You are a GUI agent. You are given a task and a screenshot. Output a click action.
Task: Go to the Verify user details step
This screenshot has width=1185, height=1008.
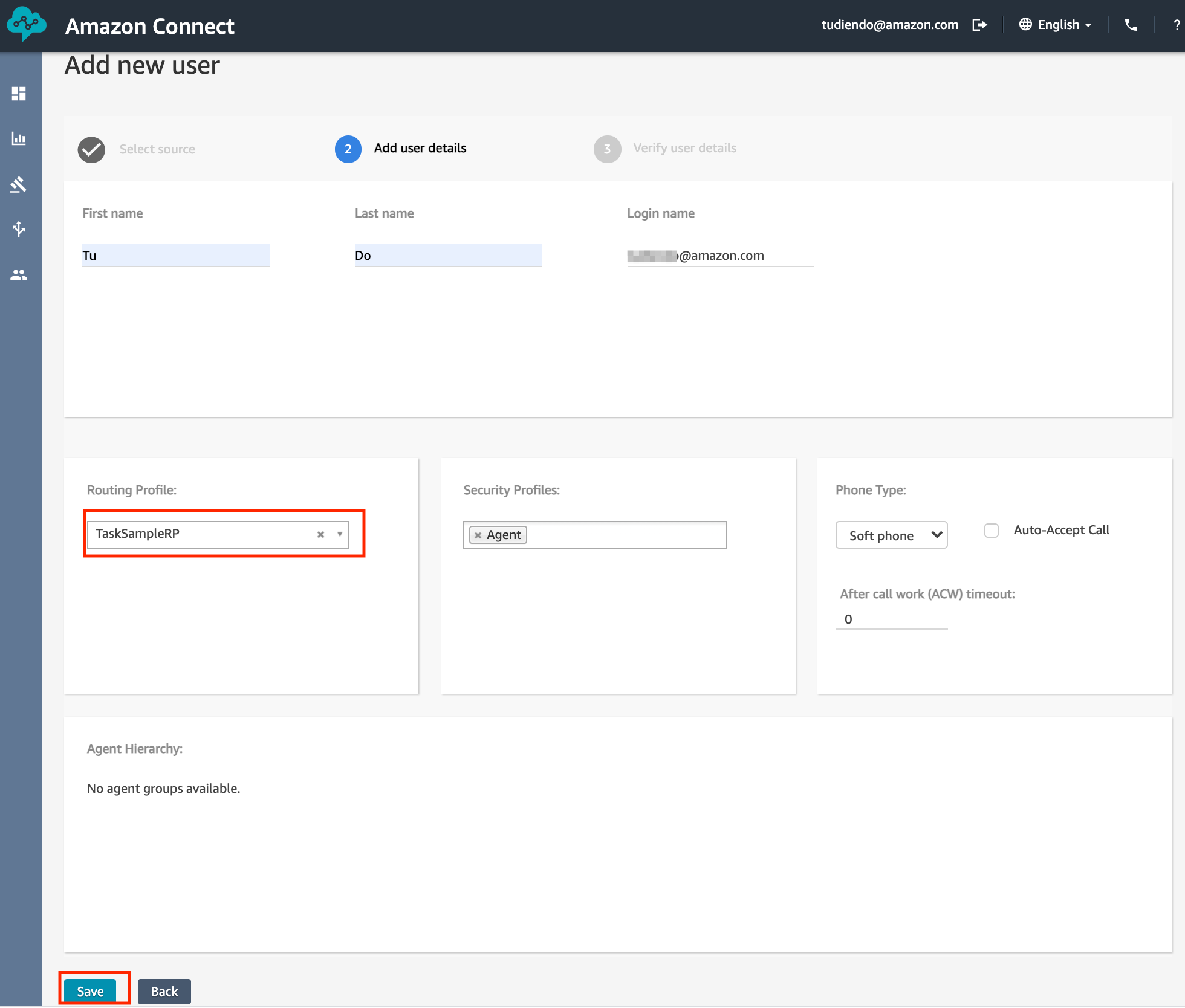click(x=684, y=148)
